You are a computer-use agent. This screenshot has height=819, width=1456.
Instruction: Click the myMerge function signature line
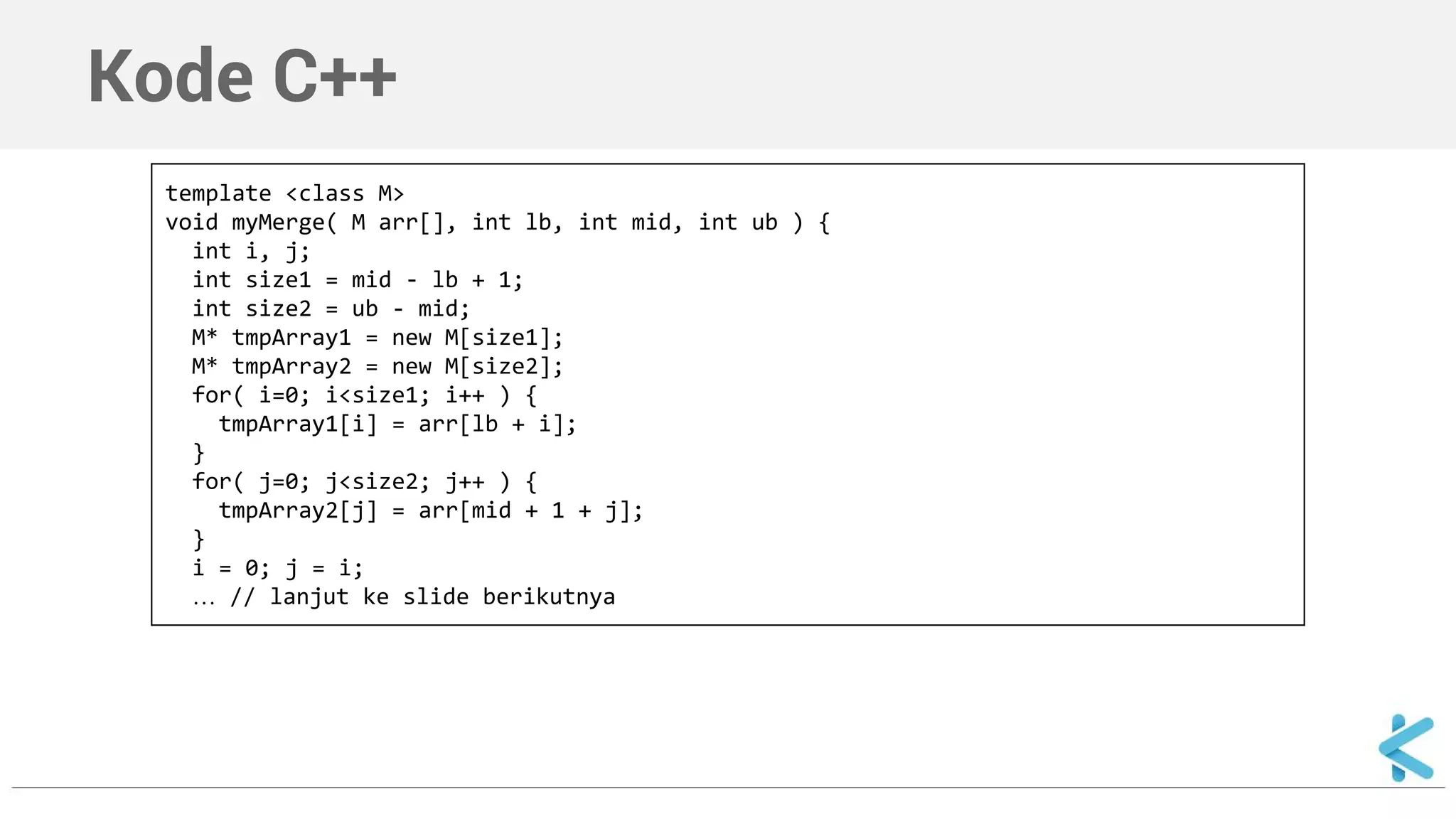coord(498,223)
